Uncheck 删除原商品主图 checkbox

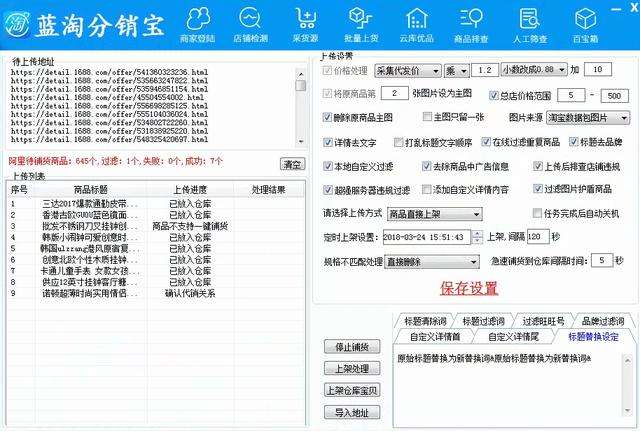327,118
